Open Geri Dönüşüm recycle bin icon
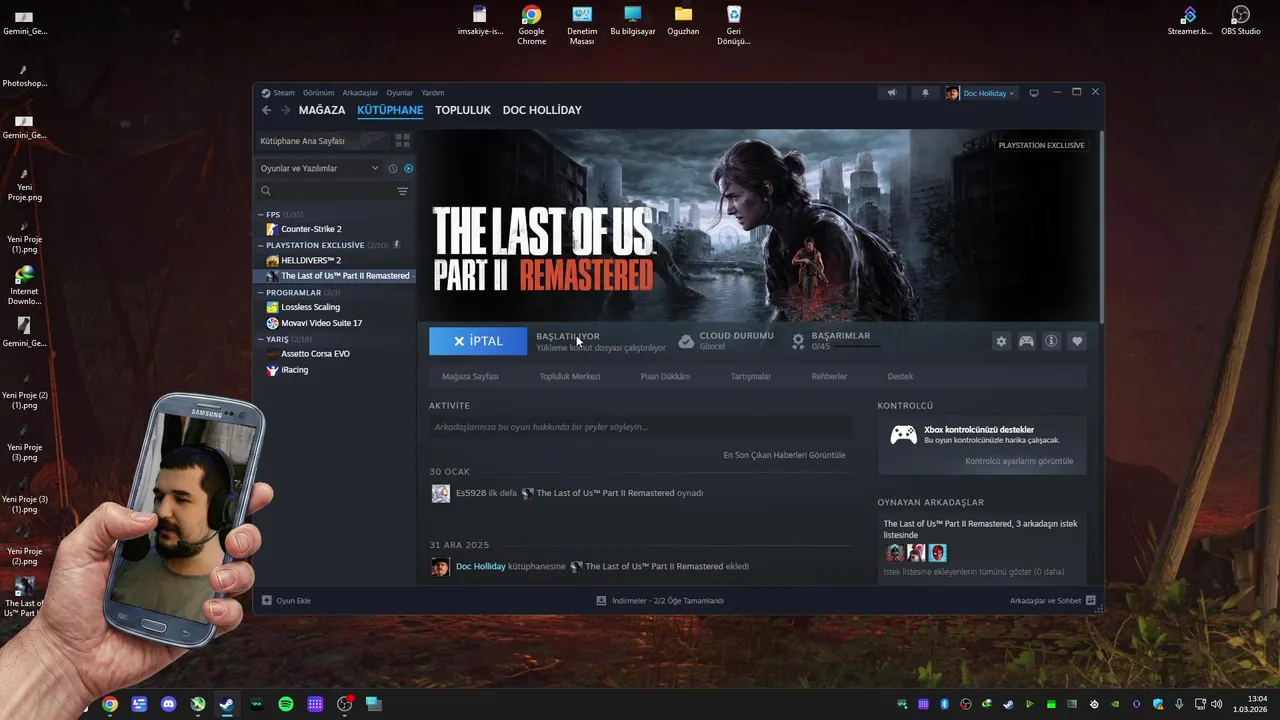1280x720 pixels. coord(733,25)
